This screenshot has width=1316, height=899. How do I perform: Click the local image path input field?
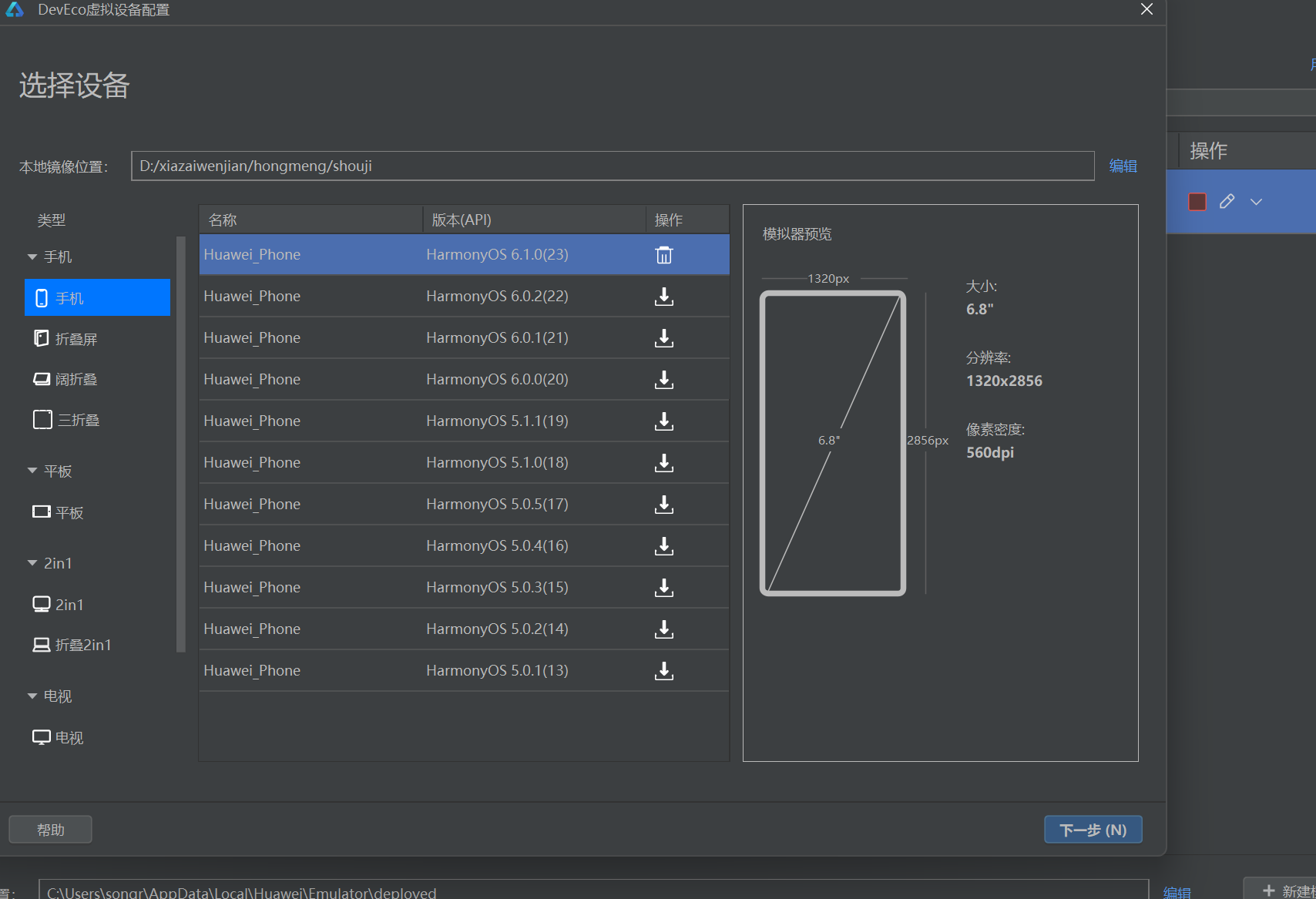(613, 166)
